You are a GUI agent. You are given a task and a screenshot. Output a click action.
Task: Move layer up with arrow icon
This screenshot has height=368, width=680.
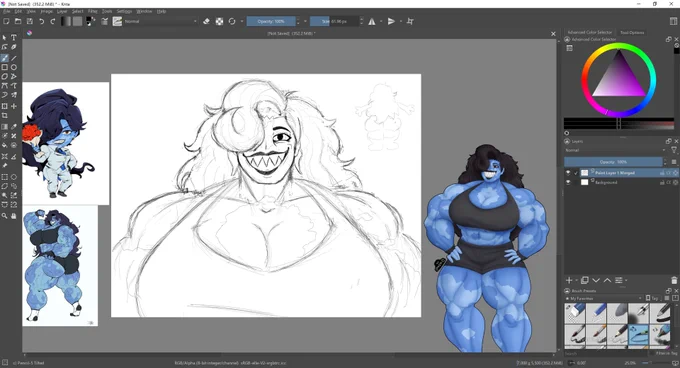(x=607, y=280)
